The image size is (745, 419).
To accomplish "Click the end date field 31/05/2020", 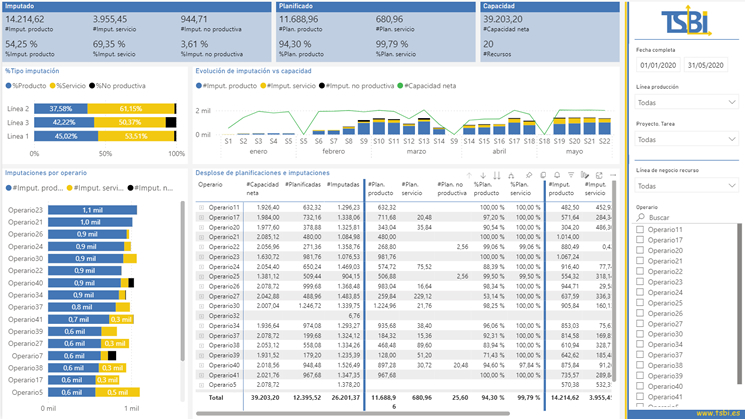I will tap(706, 65).
